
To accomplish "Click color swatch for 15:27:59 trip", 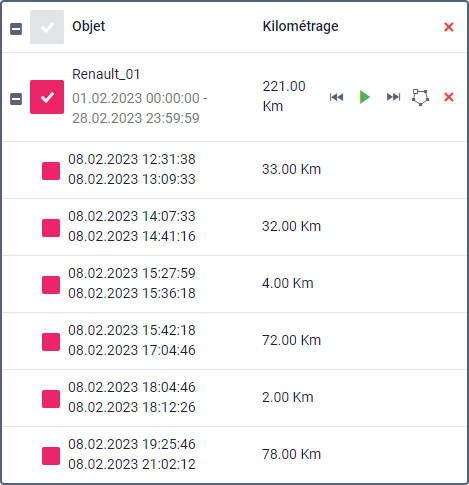I will (x=51, y=285).
